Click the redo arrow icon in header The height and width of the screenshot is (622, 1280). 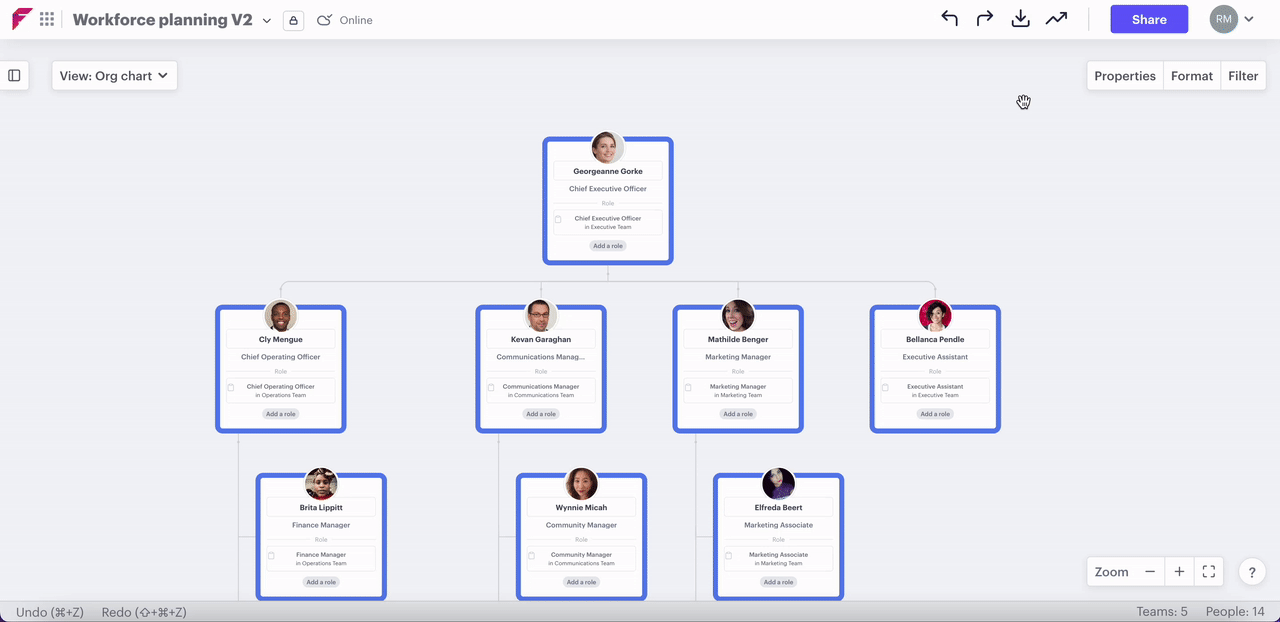985,19
